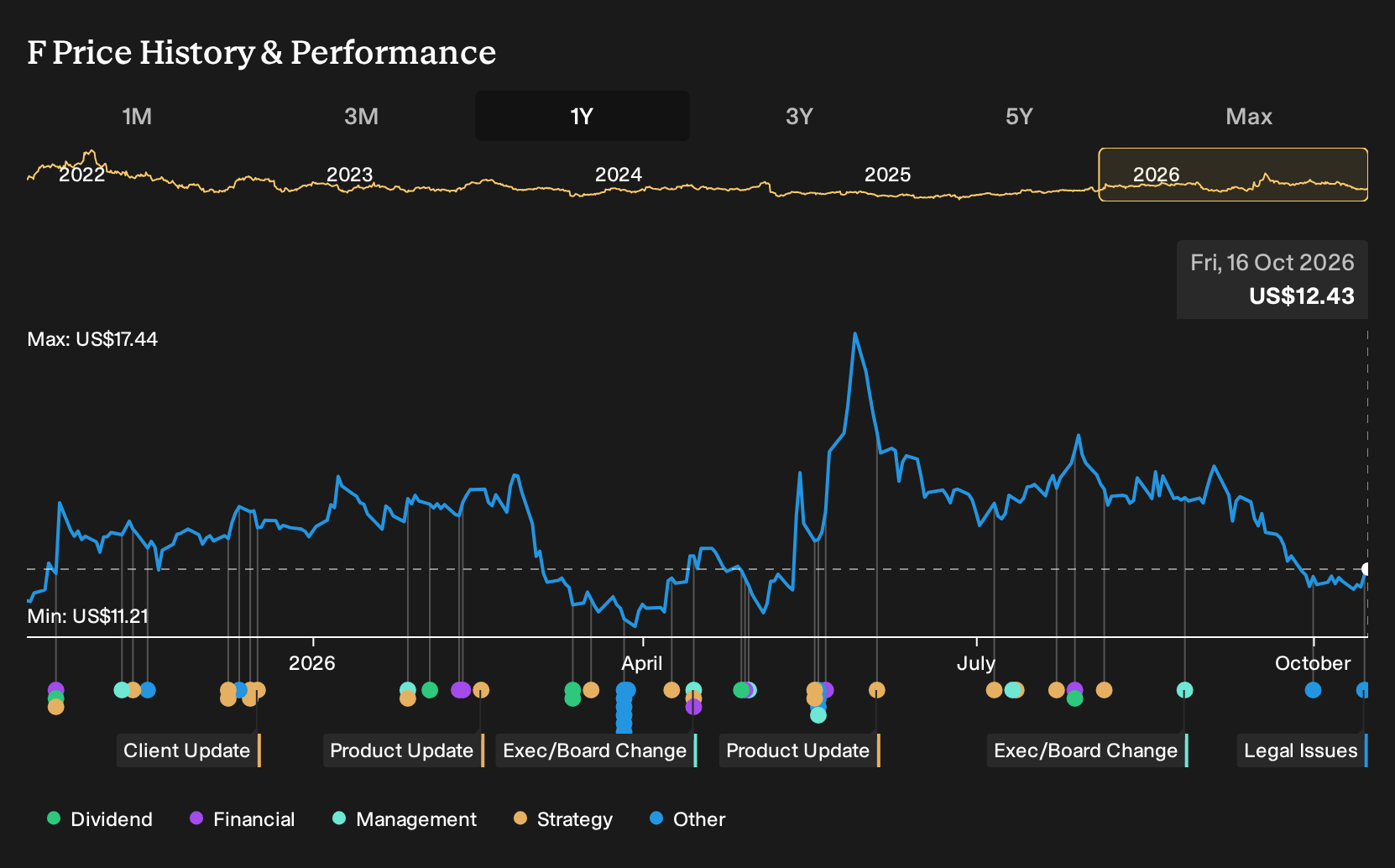
Task: Jump to 2023 in the overview timeline
Action: pyautogui.click(x=349, y=175)
